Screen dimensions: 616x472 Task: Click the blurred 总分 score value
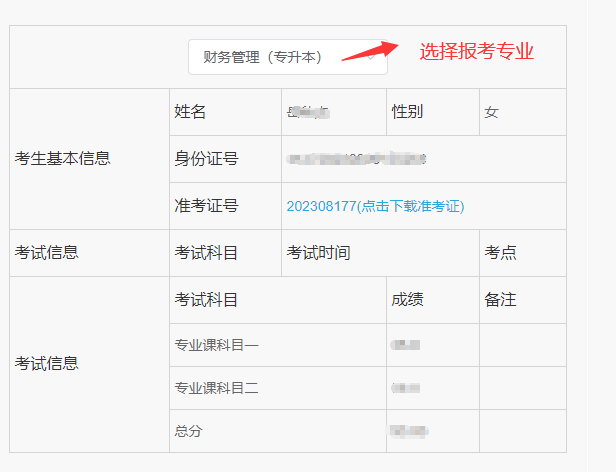[409, 431]
